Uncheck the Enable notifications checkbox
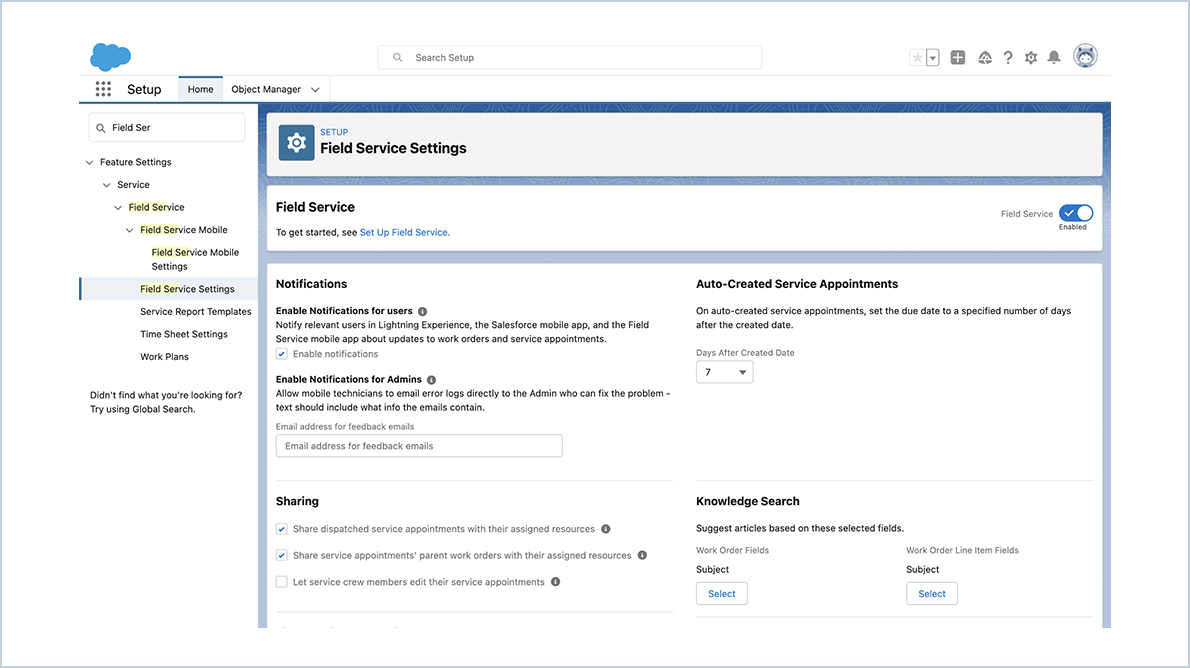 coord(281,352)
